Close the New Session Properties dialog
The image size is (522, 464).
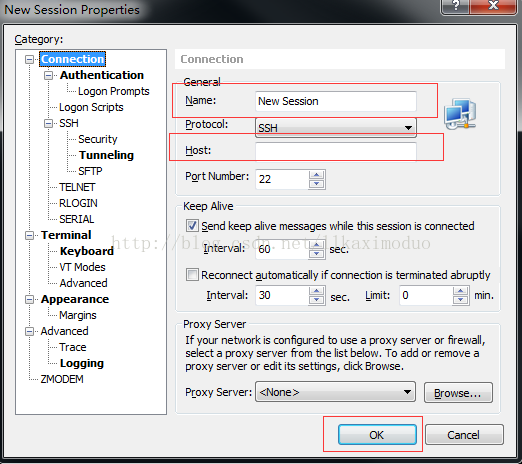493,6
